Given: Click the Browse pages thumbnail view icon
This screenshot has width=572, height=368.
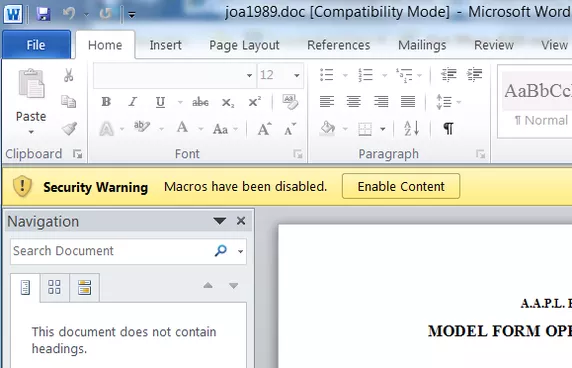Looking at the screenshot, I should click(x=54, y=287).
